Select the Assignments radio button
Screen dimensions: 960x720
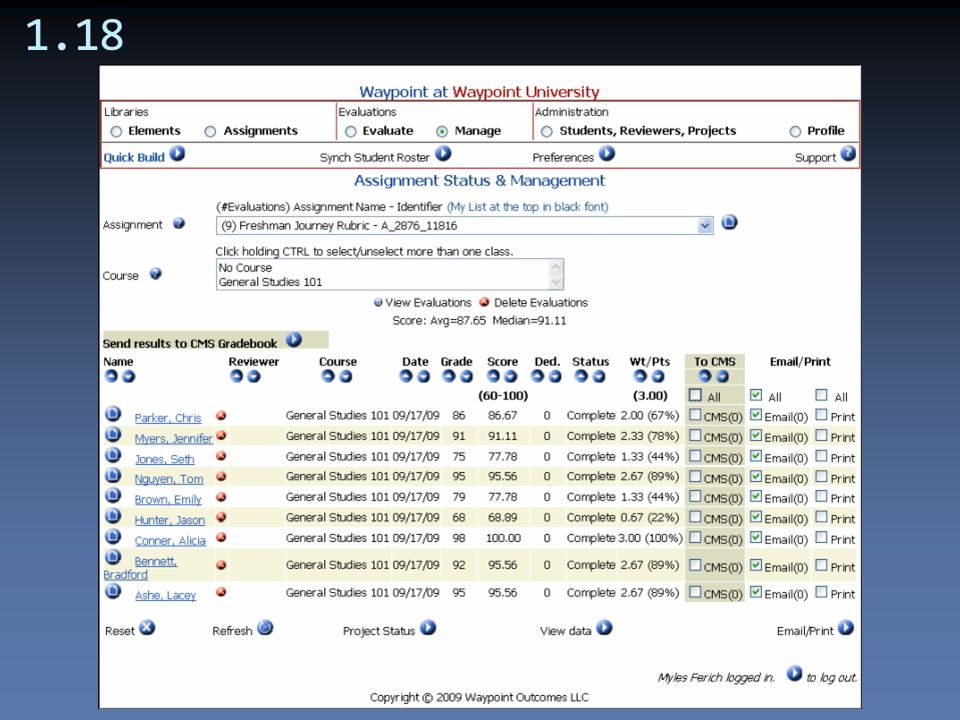click(211, 132)
